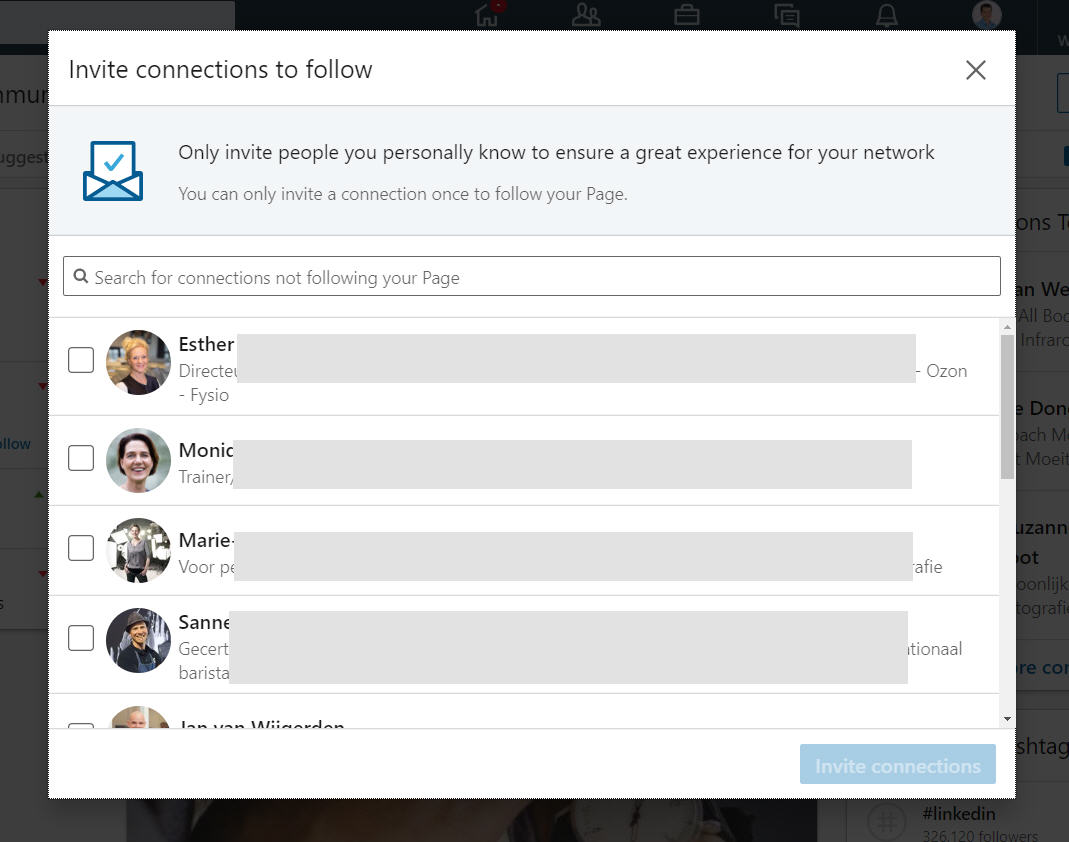Click the search magnifier icon

(80, 276)
